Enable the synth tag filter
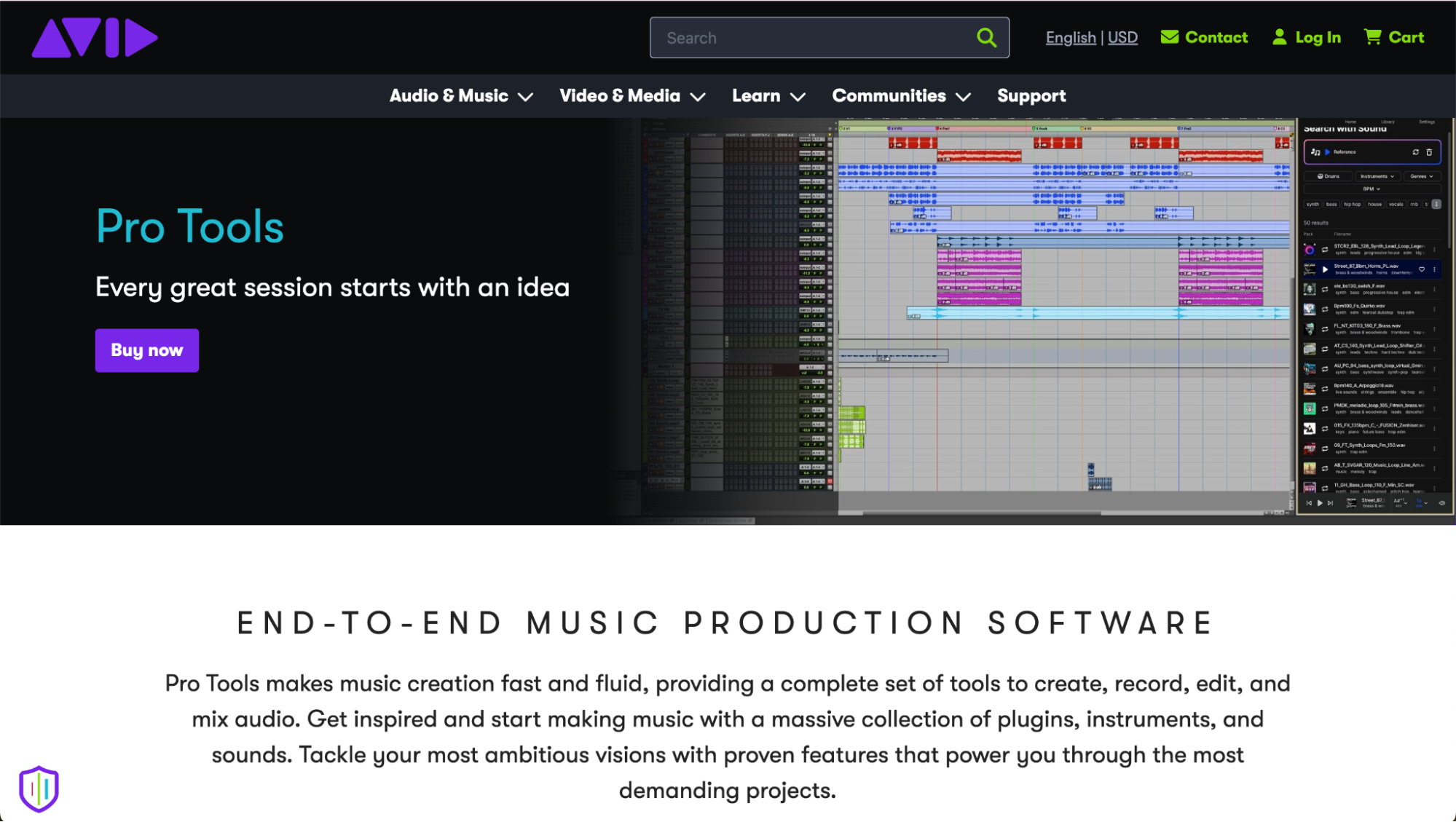 (x=1313, y=205)
